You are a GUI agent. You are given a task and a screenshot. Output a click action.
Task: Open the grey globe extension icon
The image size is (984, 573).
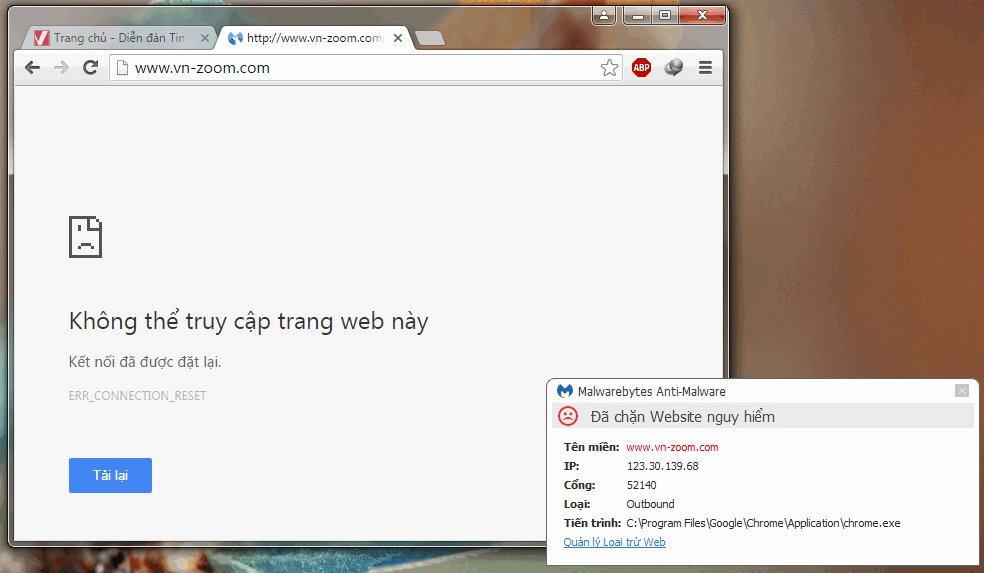click(x=673, y=68)
